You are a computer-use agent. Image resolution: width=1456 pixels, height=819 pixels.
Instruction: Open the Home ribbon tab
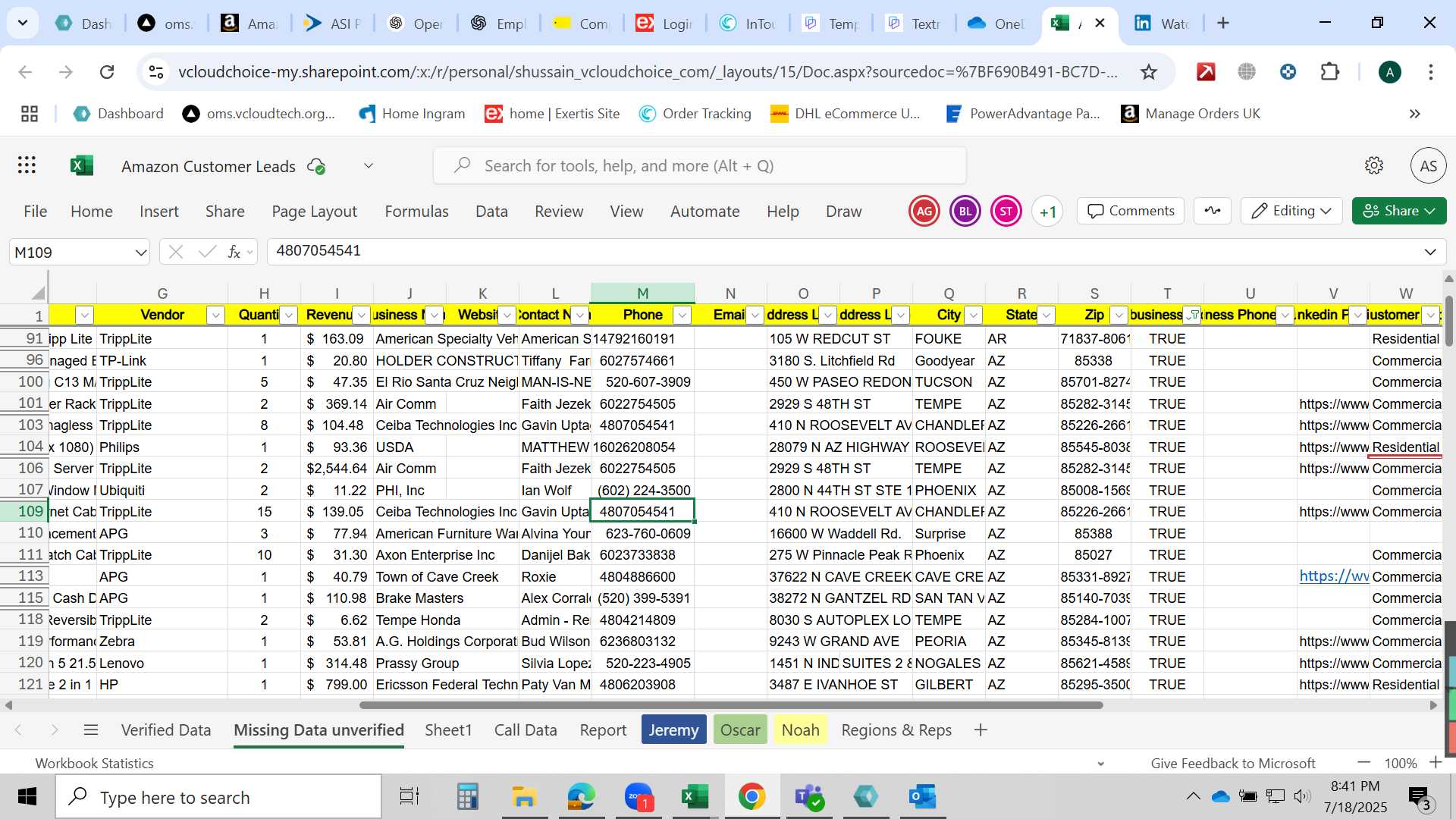[92, 211]
